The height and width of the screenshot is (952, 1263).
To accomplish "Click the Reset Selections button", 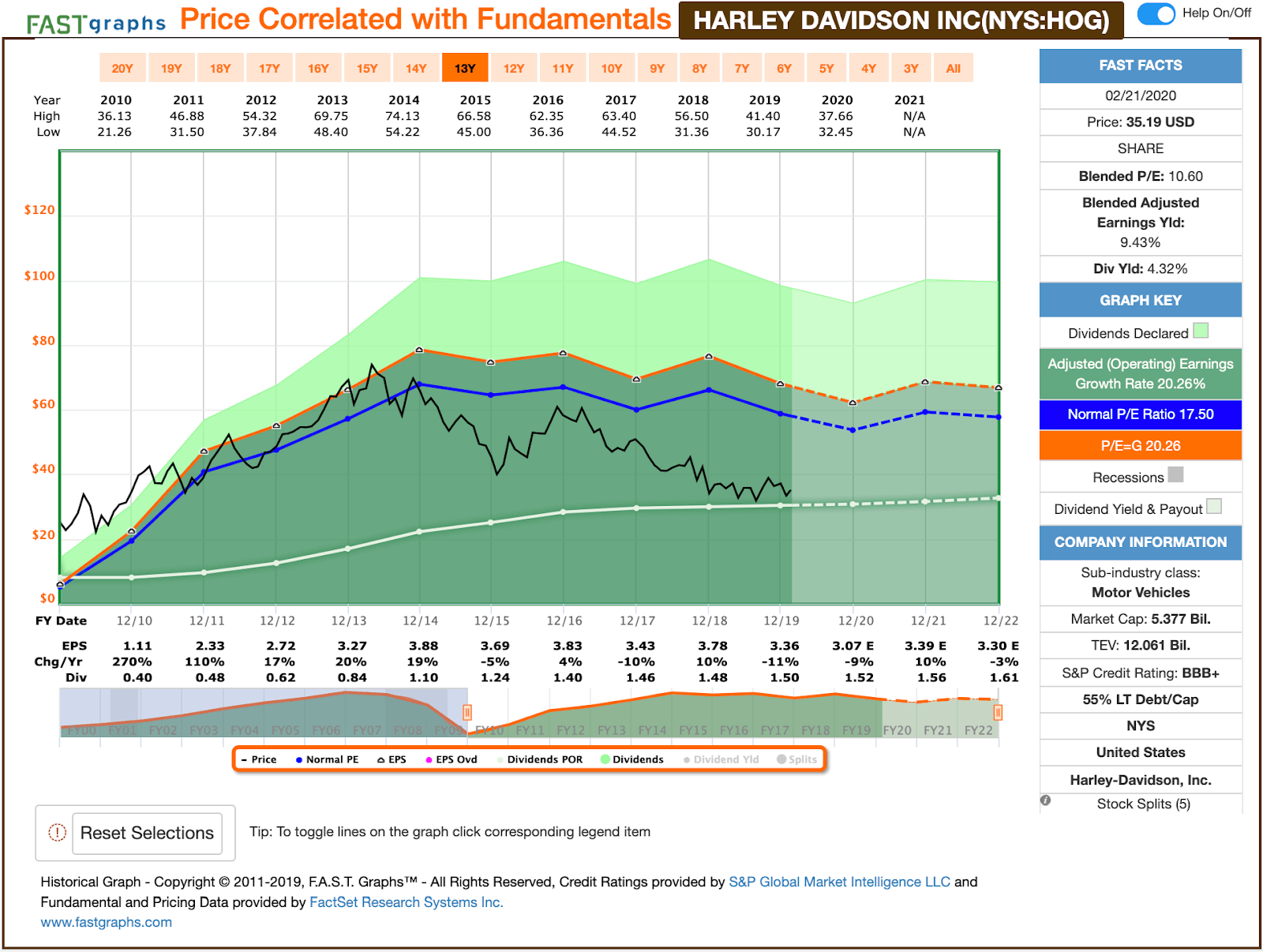I will pos(147,833).
